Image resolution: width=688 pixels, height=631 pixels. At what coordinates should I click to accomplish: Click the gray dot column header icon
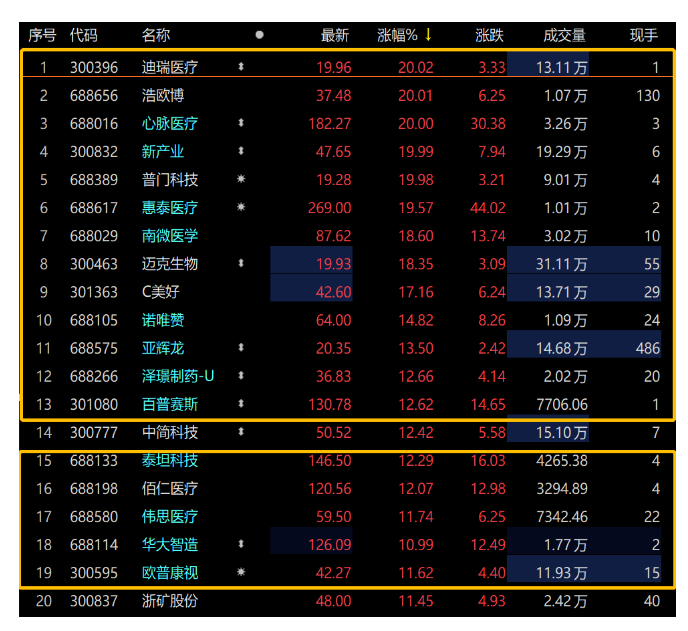coord(260,35)
